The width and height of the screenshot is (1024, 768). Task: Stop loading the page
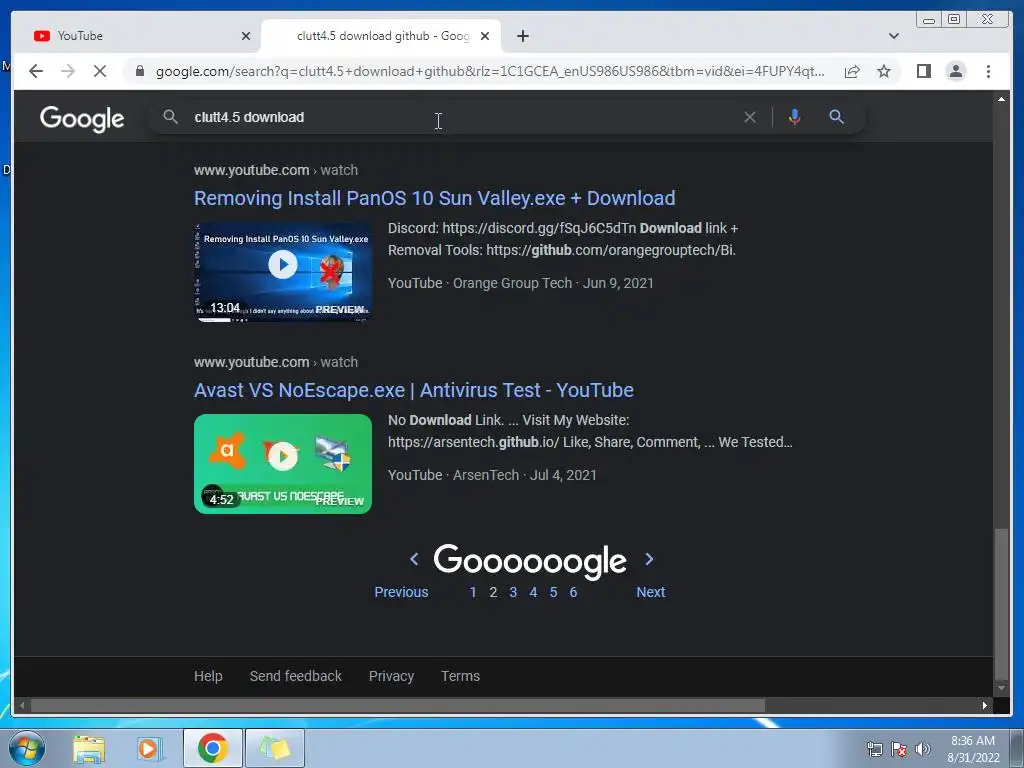click(x=100, y=71)
